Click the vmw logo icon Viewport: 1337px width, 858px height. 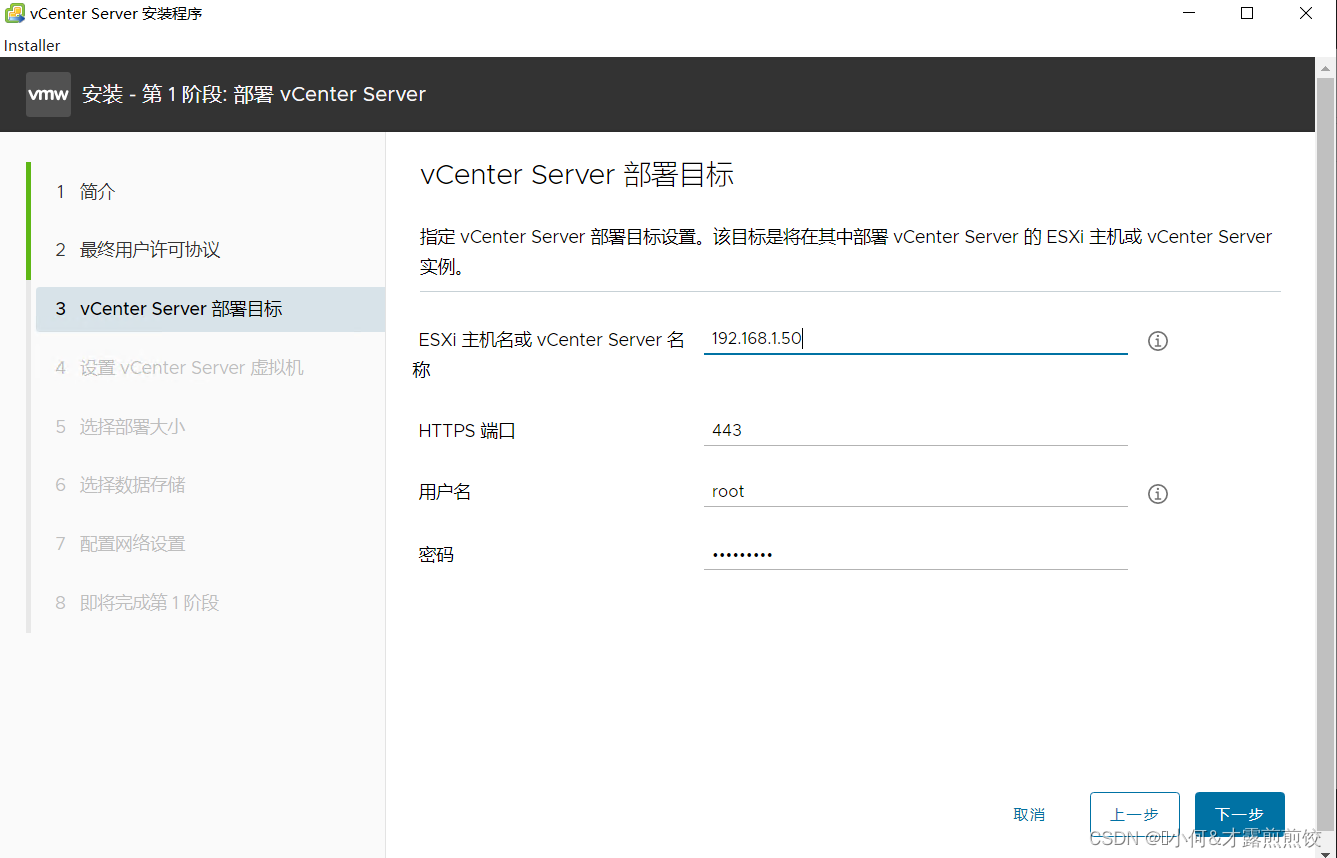tap(48, 94)
